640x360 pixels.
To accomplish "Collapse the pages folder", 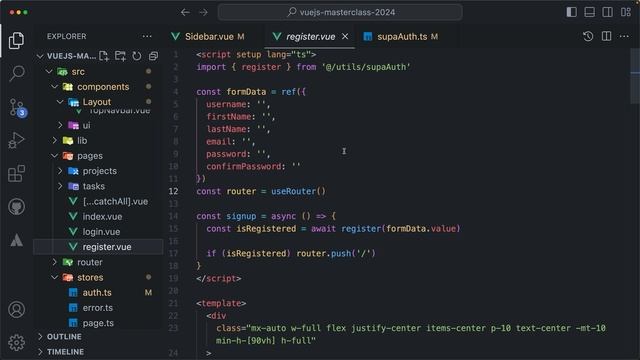I will [x=55, y=156].
